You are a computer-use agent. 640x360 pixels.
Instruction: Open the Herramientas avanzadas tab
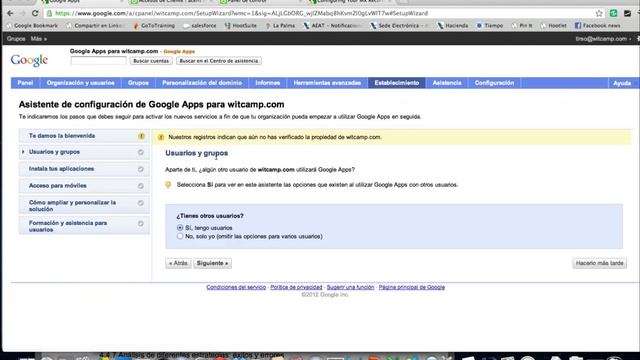[327, 83]
